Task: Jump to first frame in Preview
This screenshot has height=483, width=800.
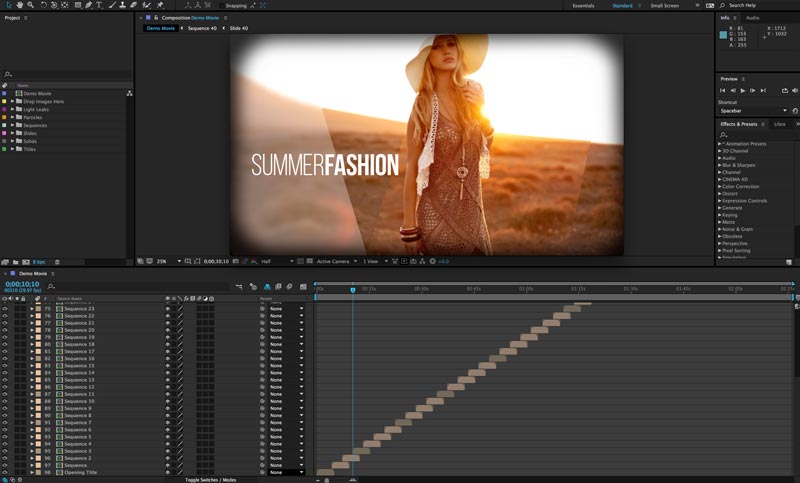Action: tap(722, 90)
